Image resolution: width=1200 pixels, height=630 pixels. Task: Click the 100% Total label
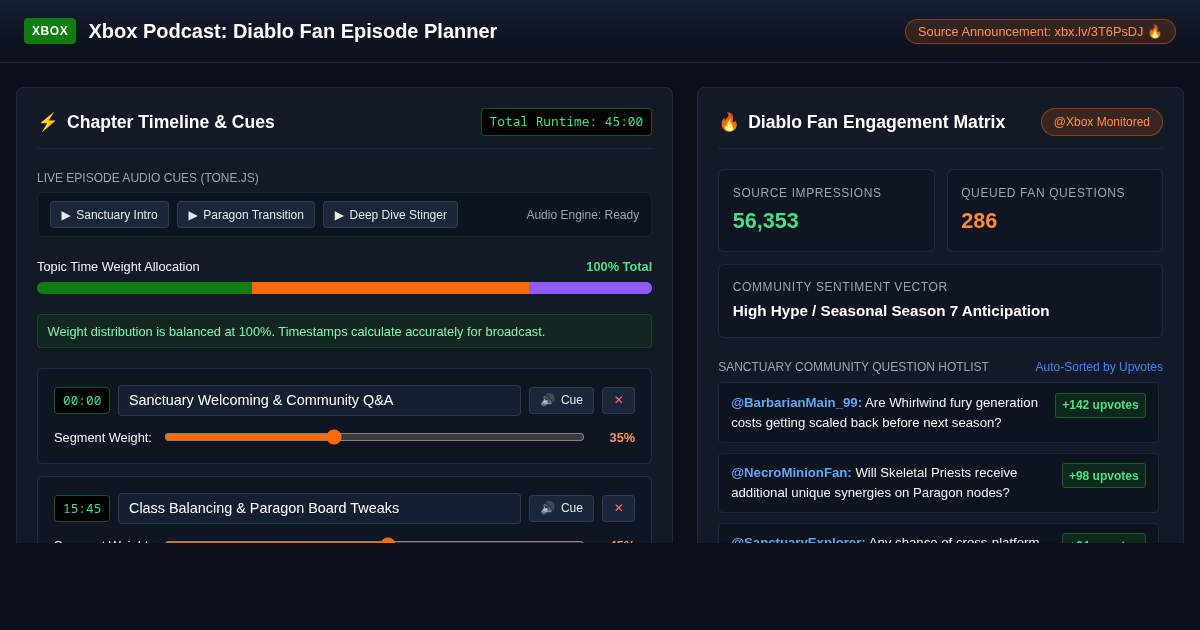(619, 267)
